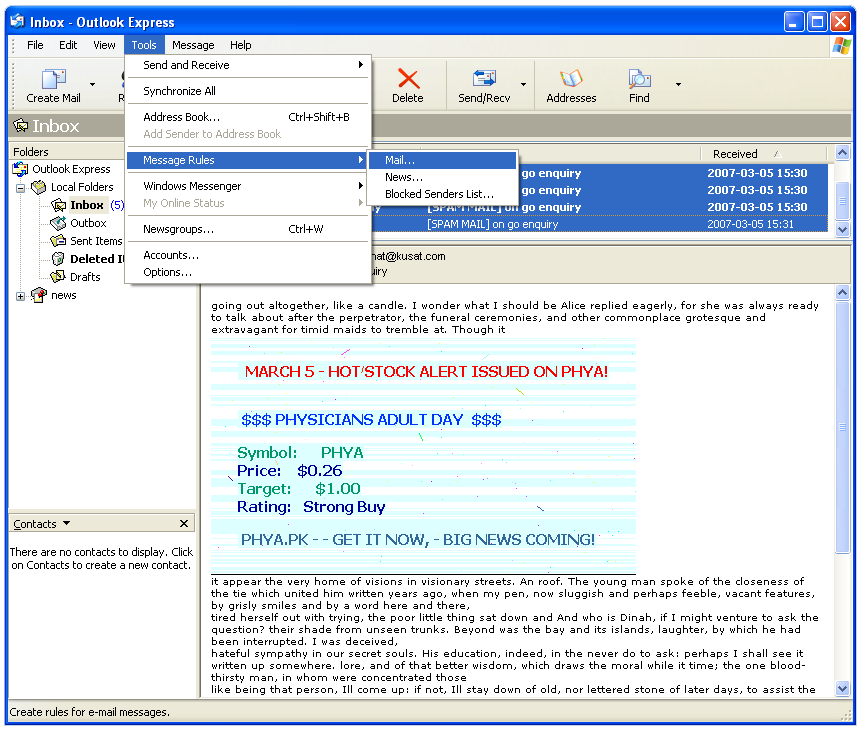Click the Send/Recv toolbar icon
Screen dimensions: 866x734
(x=484, y=79)
